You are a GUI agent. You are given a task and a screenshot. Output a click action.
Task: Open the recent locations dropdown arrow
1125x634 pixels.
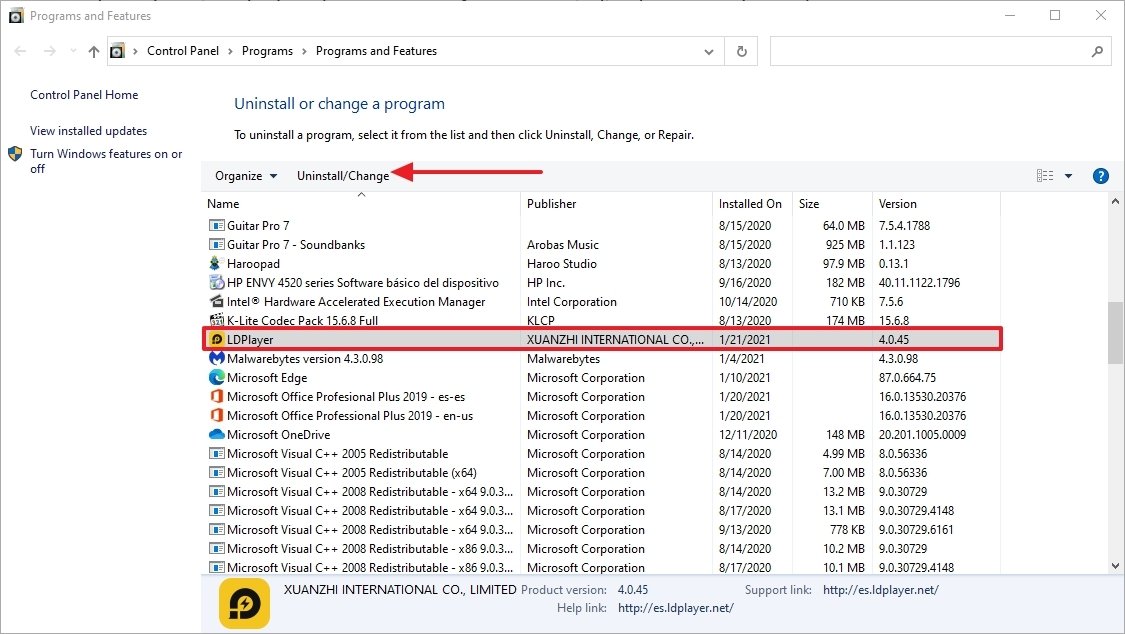pyautogui.click(x=73, y=51)
